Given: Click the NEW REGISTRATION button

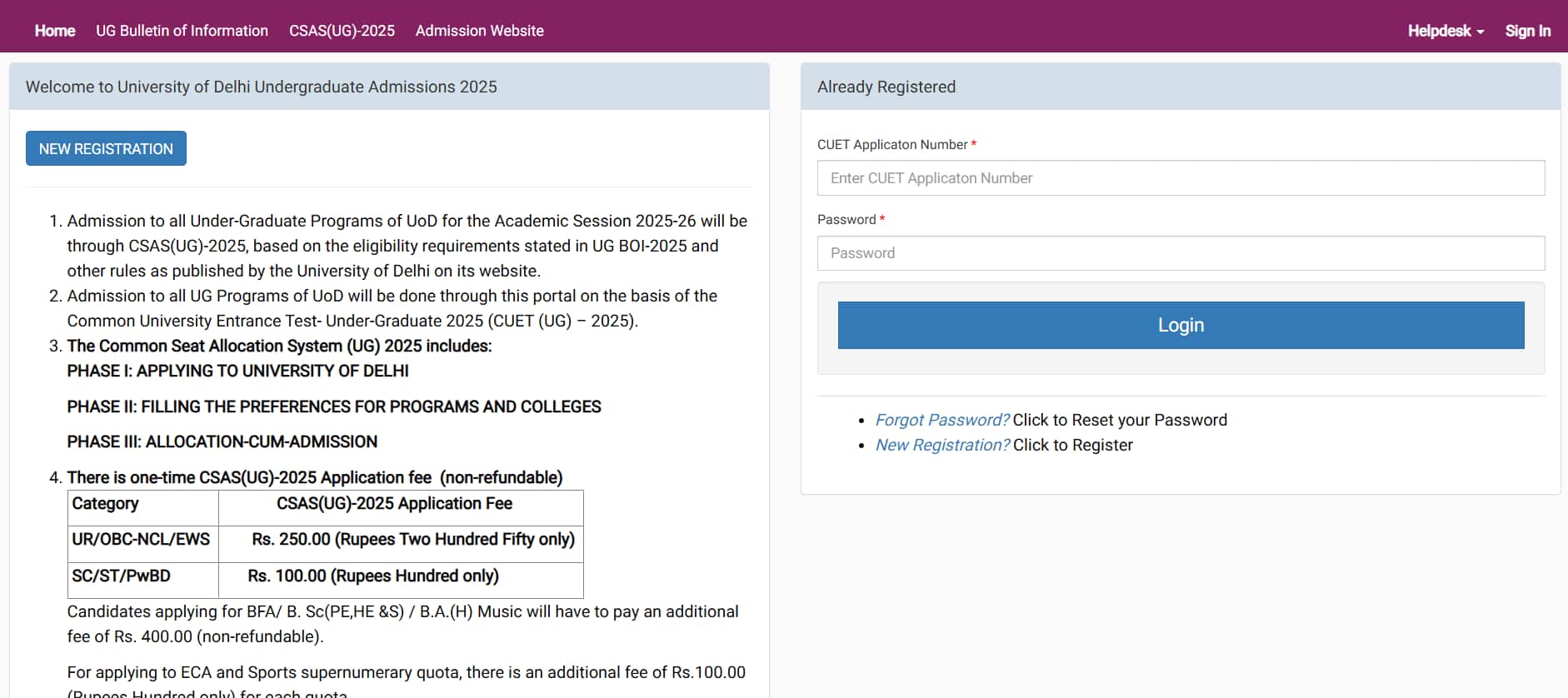Looking at the screenshot, I should click(x=106, y=148).
